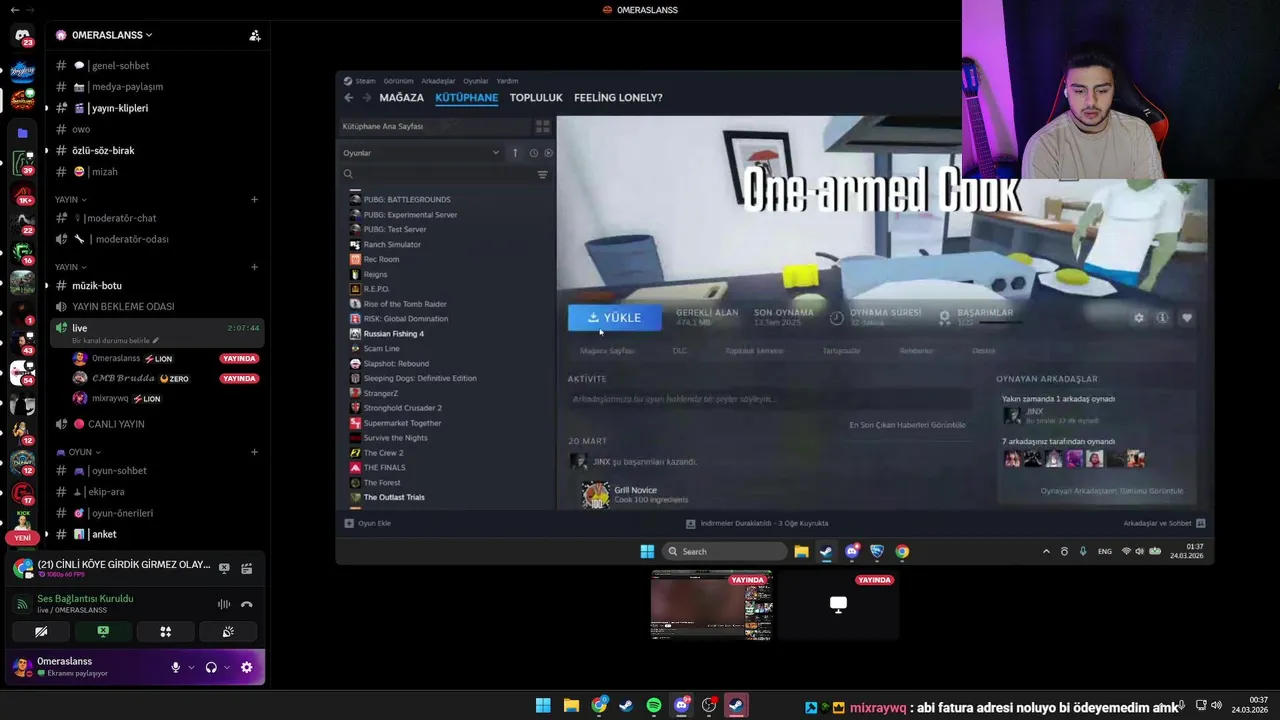This screenshot has width=1280, height=720.
Task: Open the Görünüm menu
Action: pos(398,81)
